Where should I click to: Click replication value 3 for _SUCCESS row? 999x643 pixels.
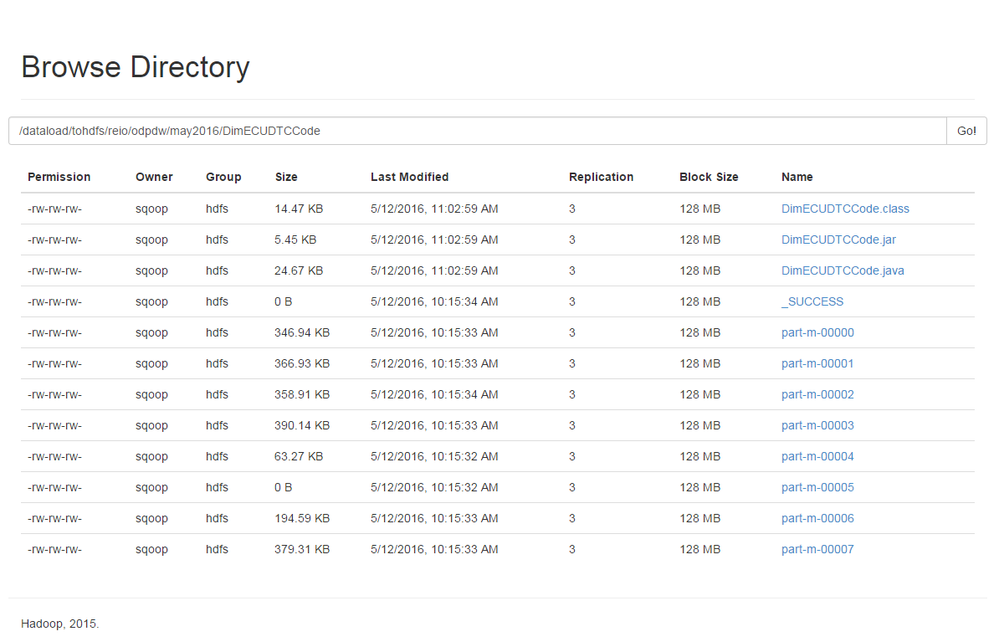pos(572,302)
